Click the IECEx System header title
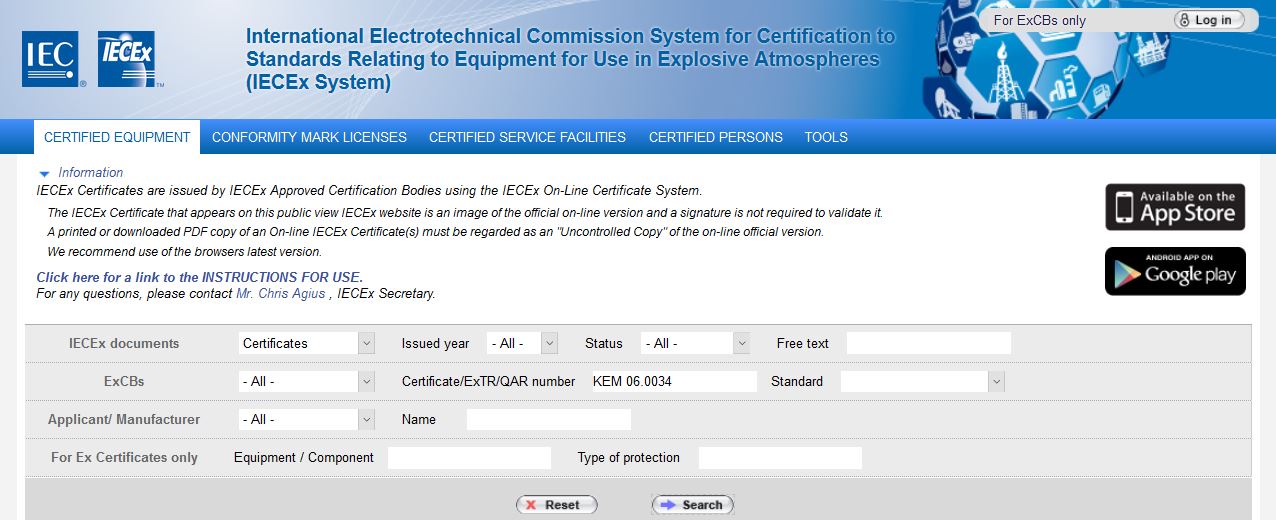1276x520 pixels. coord(571,60)
